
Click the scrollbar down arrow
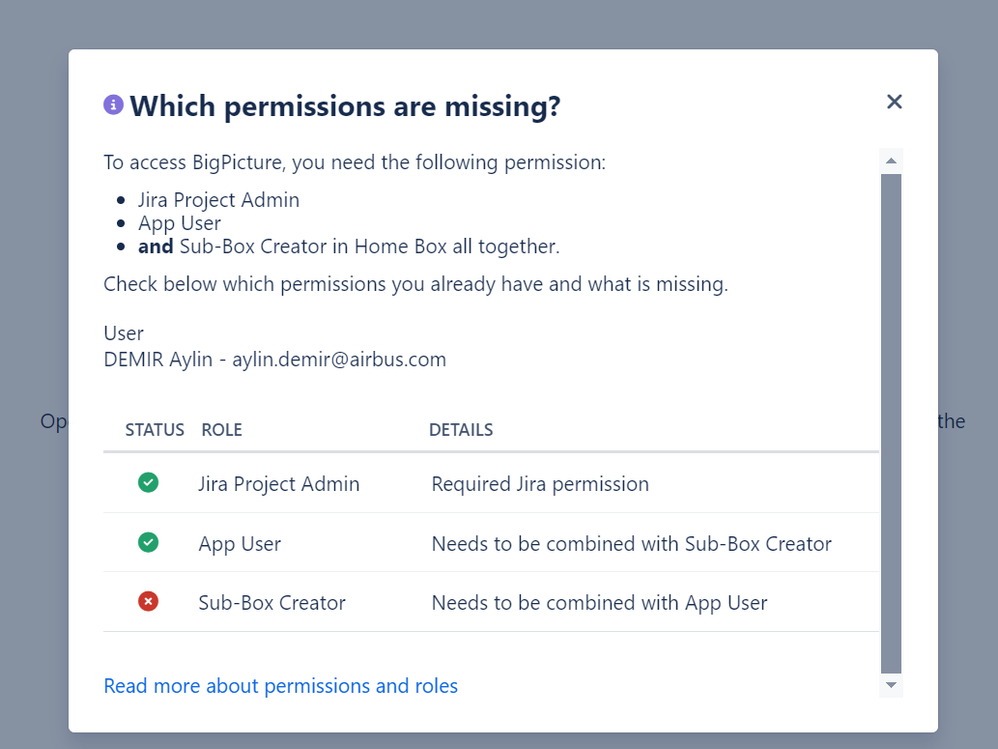coord(891,685)
